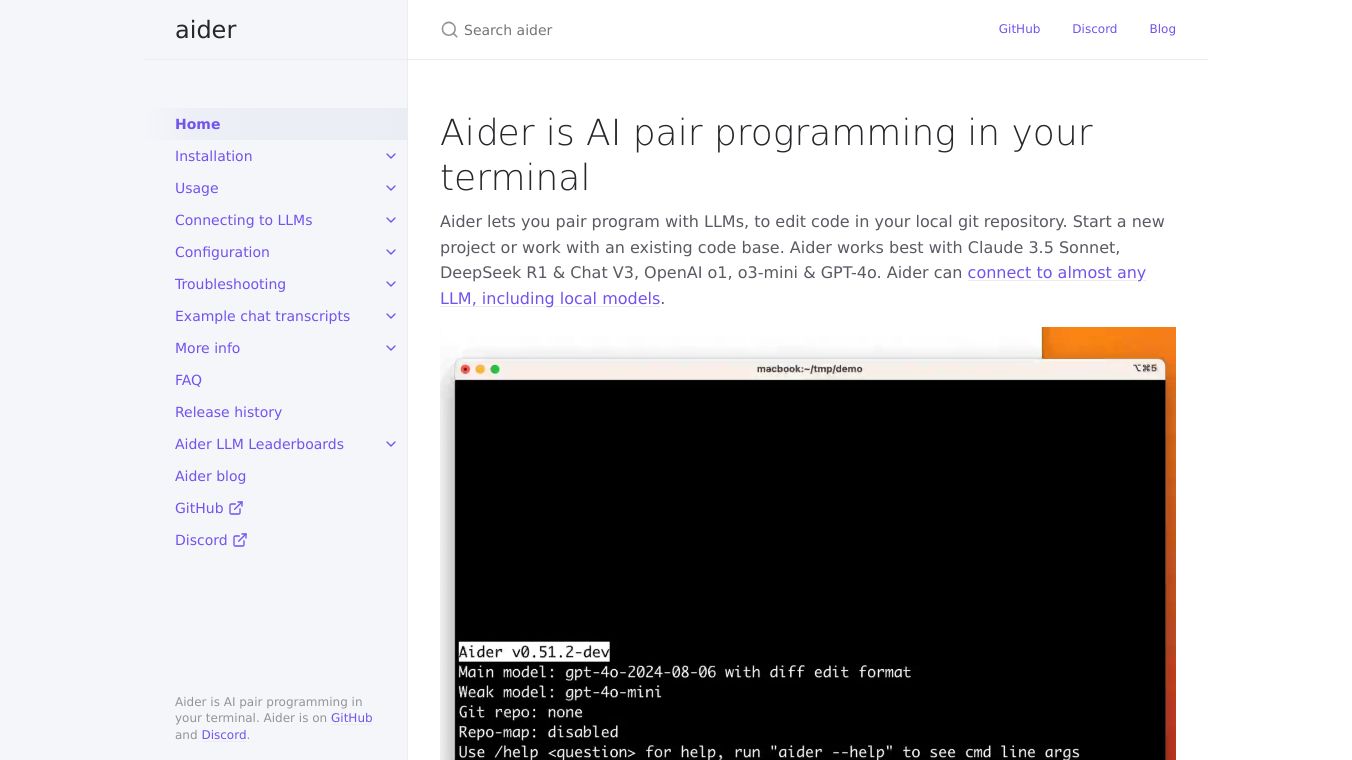1352x760 pixels.
Task: Click the red close dot in demo terminal
Action: pos(465,369)
